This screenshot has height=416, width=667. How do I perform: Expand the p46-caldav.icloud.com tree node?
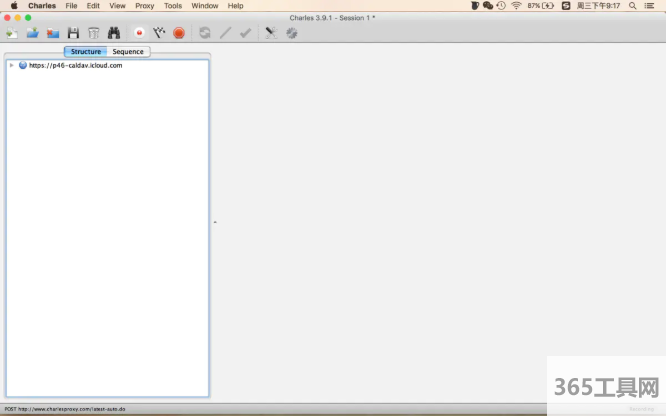11,65
